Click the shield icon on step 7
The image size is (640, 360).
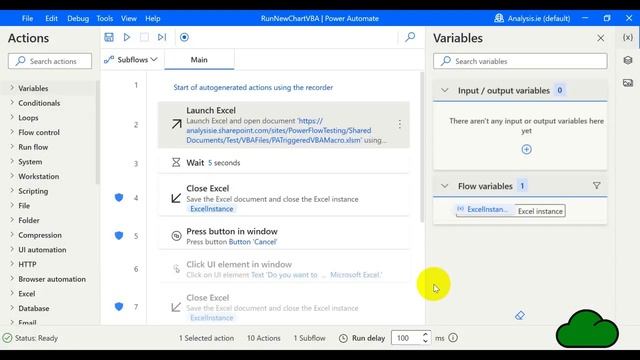pos(119,307)
